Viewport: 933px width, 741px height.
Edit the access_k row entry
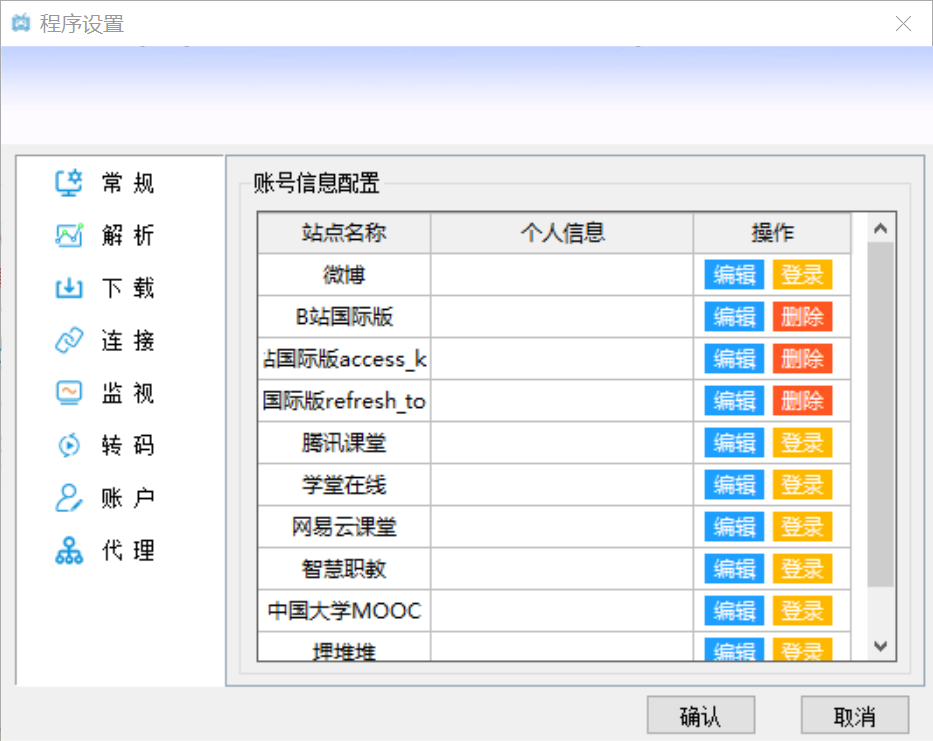coord(734,359)
